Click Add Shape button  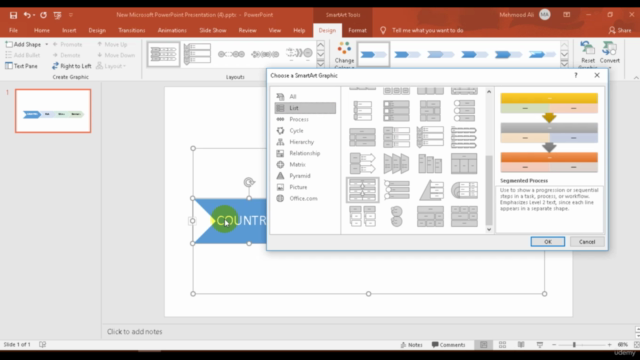[x=23, y=44]
